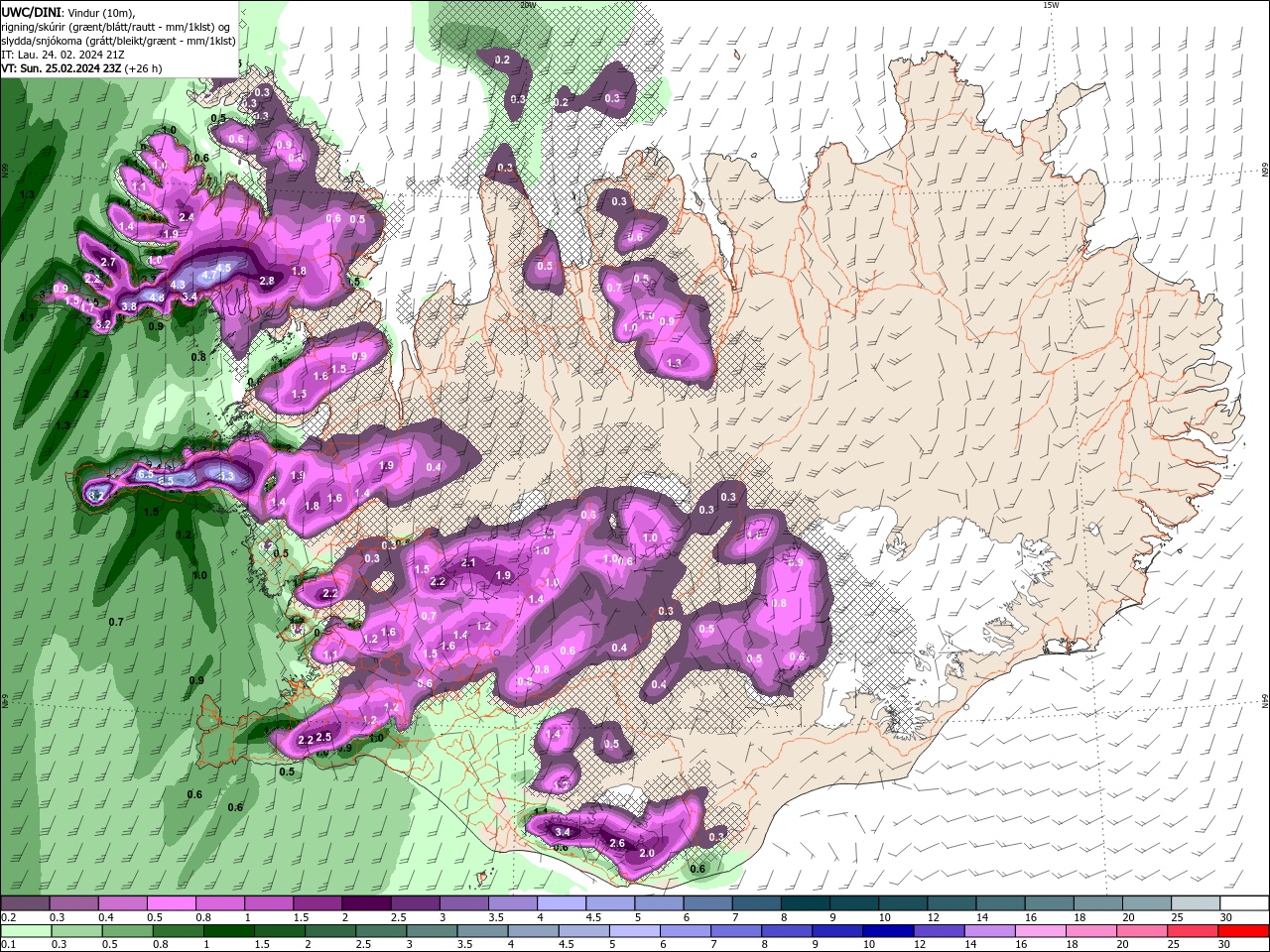The width and height of the screenshot is (1270, 952).
Task: Click the white 30 mm swatch in the snow legend
Action: (x=1243, y=903)
